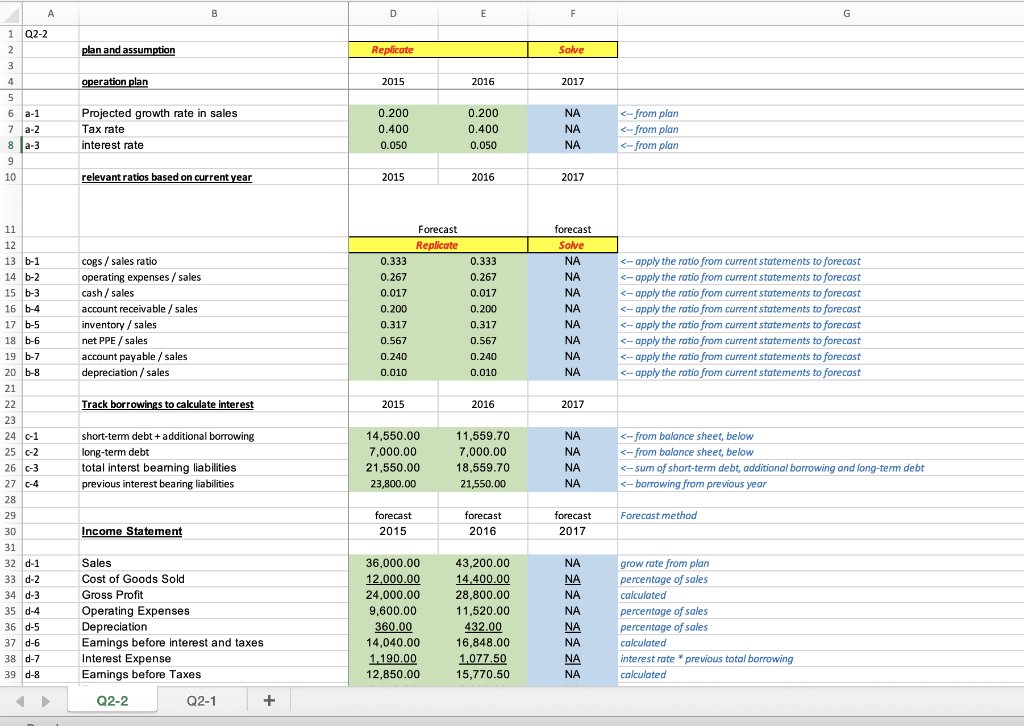The image size is (1024, 726).
Task: Select EBIT 2016 value 16,848.00
Action: click(x=483, y=643)
